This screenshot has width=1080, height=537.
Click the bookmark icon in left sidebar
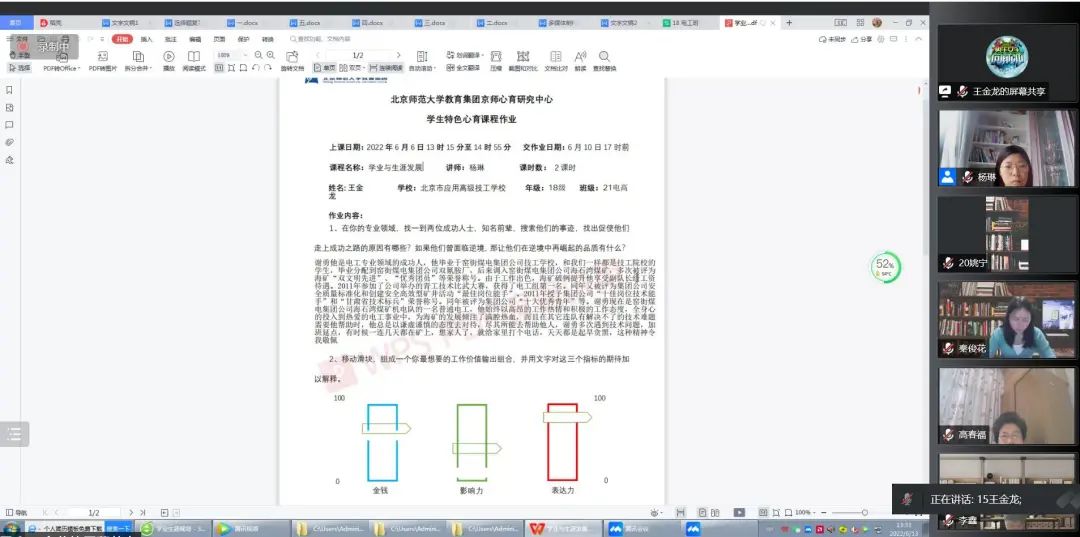(10, 90)
